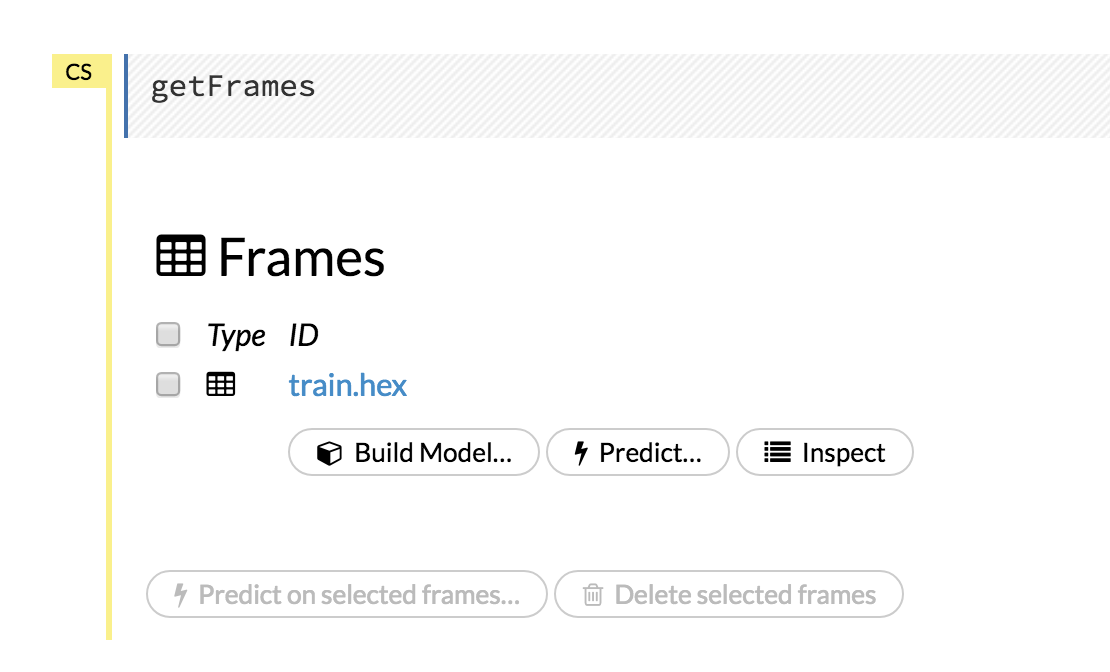Click the Frames table grid icon
The width and height of the screenshot is (1110, 672).
[183, 256]
